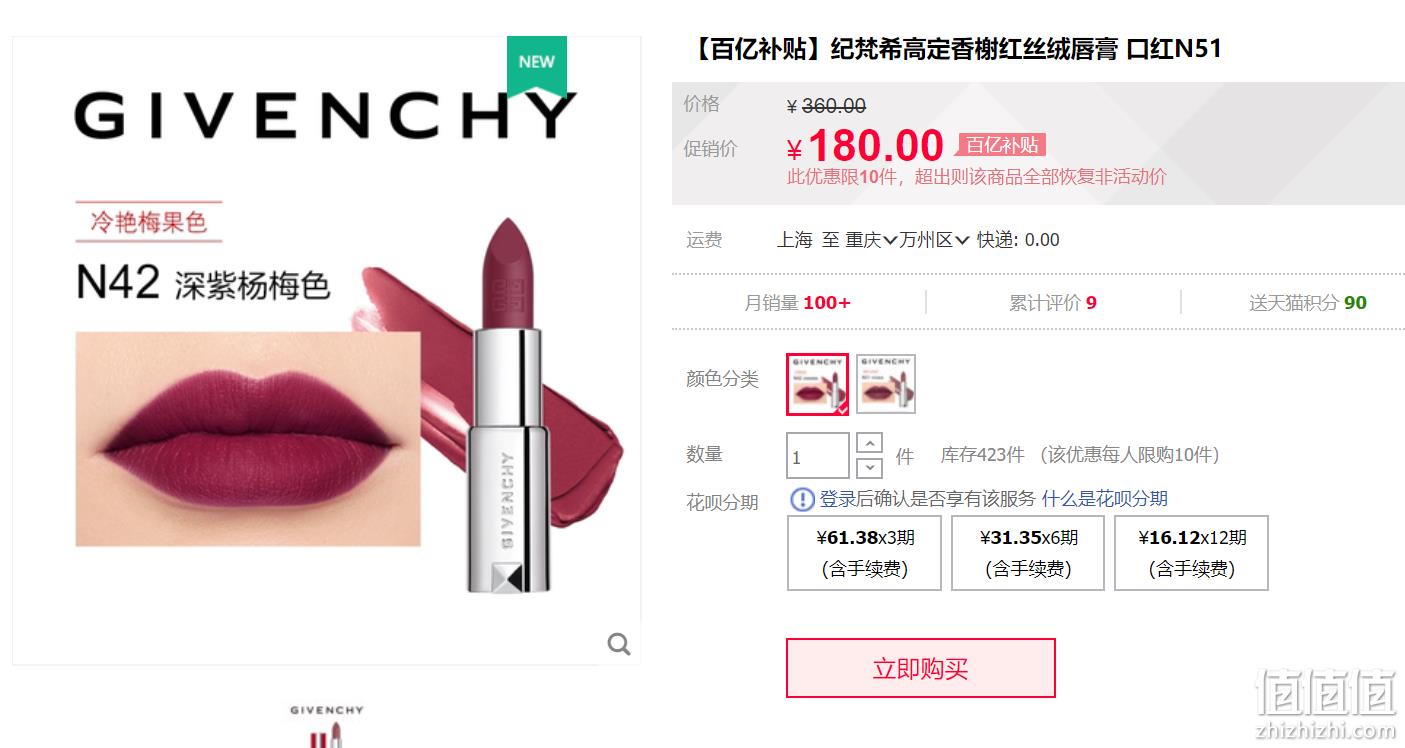Viewport: 1405px width, 748px height.
Task: Click the magnifier zoom icon on product image
Action: pyautogui.click(x=619, y=644)
